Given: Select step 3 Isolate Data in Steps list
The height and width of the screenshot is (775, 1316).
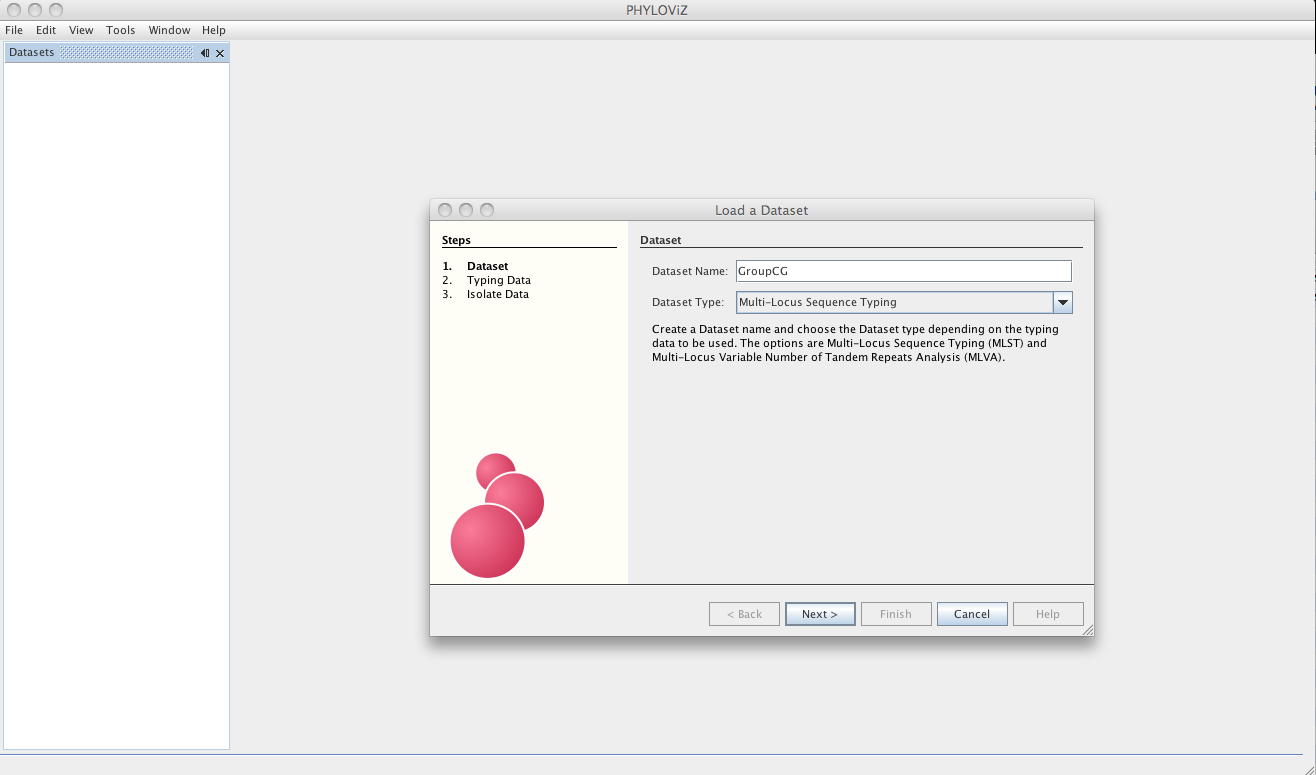Looking at the screenshot, I should coord(486,294).
